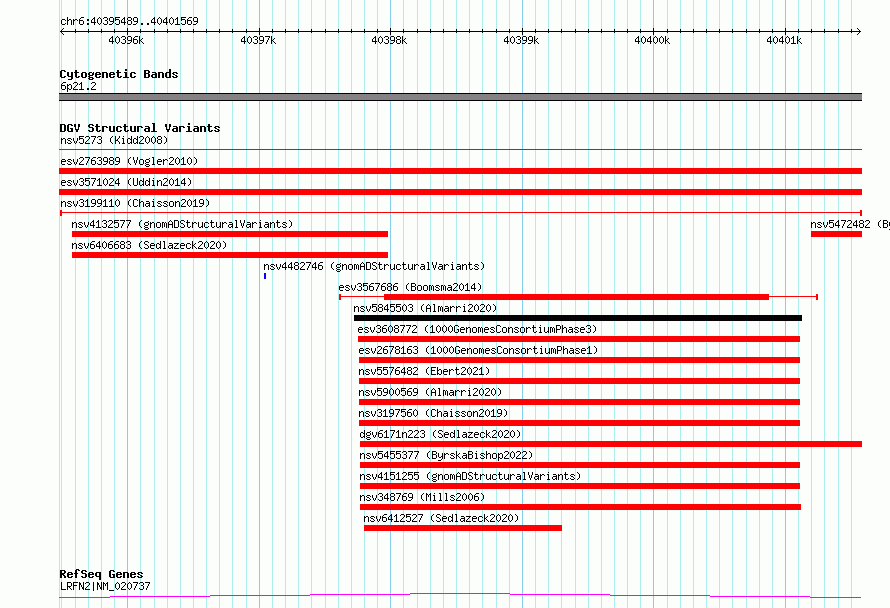Click the 40399k ruler tick label
890x608 pixels.
coord(521,40)
